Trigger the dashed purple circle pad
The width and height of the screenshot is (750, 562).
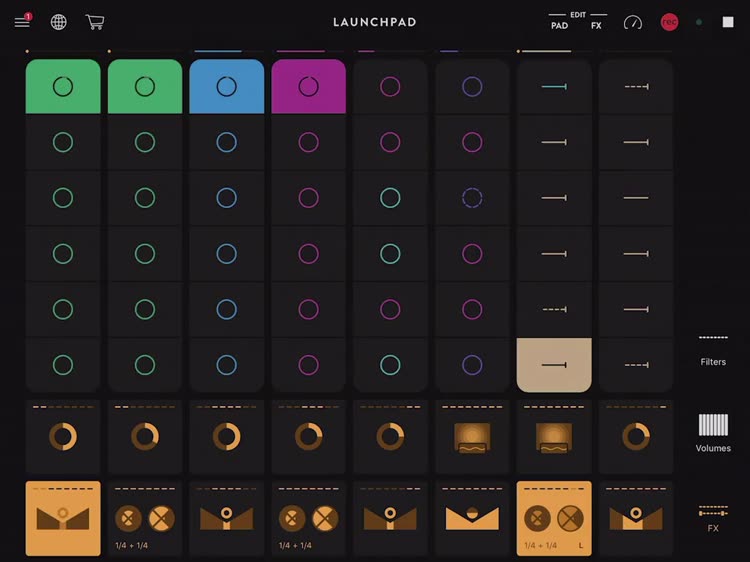point(472,198)
